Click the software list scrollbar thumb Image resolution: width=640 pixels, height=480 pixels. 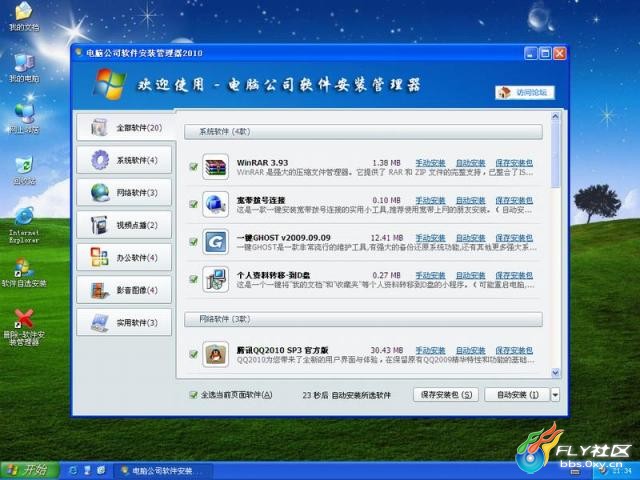click(x=555, y=154)
